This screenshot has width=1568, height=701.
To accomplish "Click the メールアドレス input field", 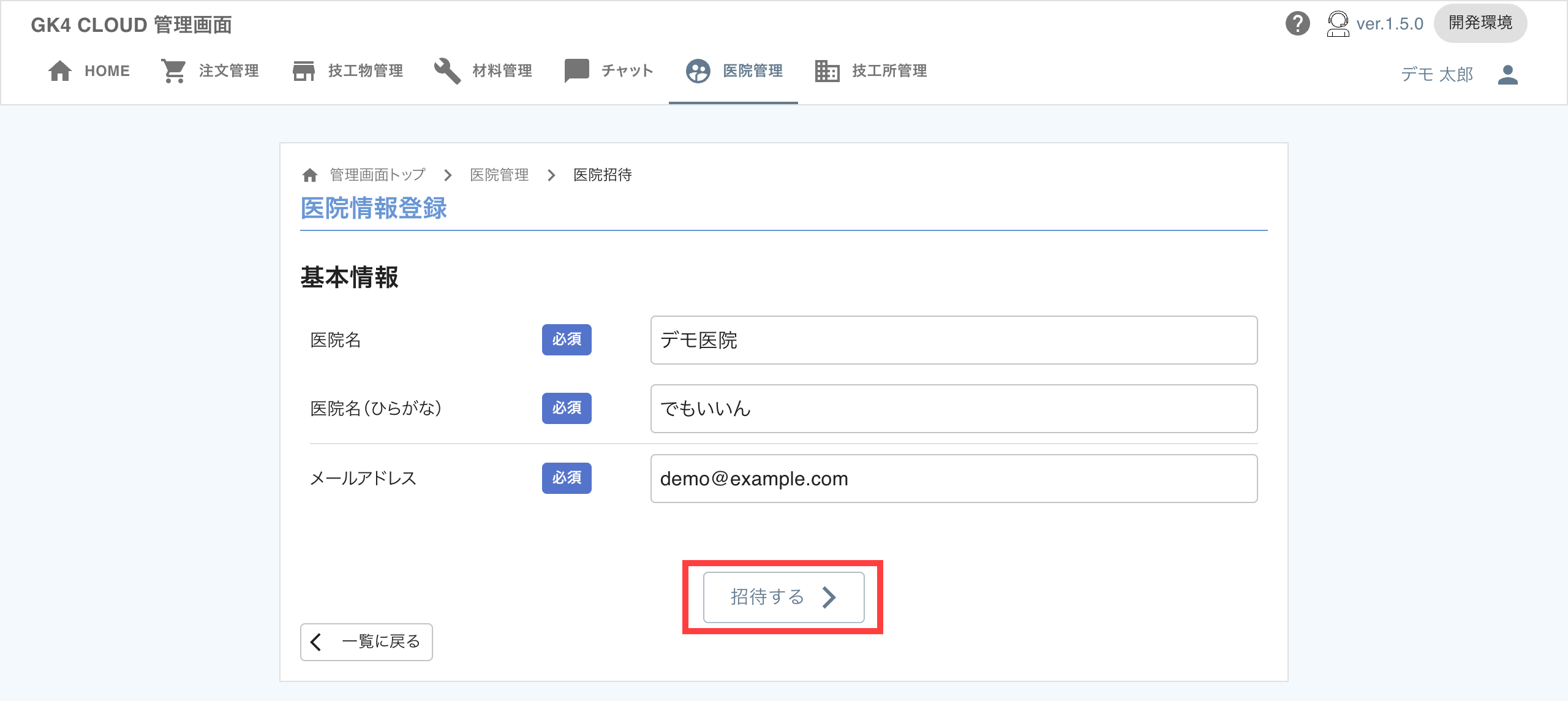I will pyautogui.click(x=953, y=479).
